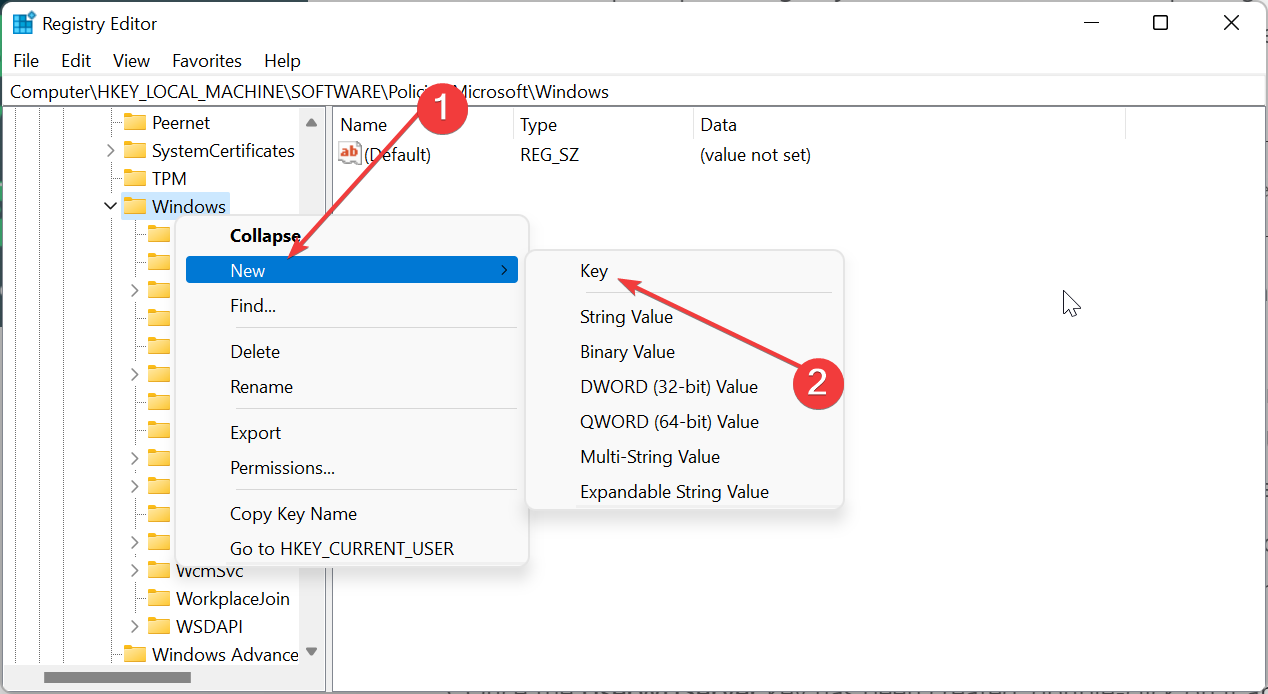This screenshot has height=694, width=1268.
Task: Choose Delete from the context menu
Action: point(352,352)
